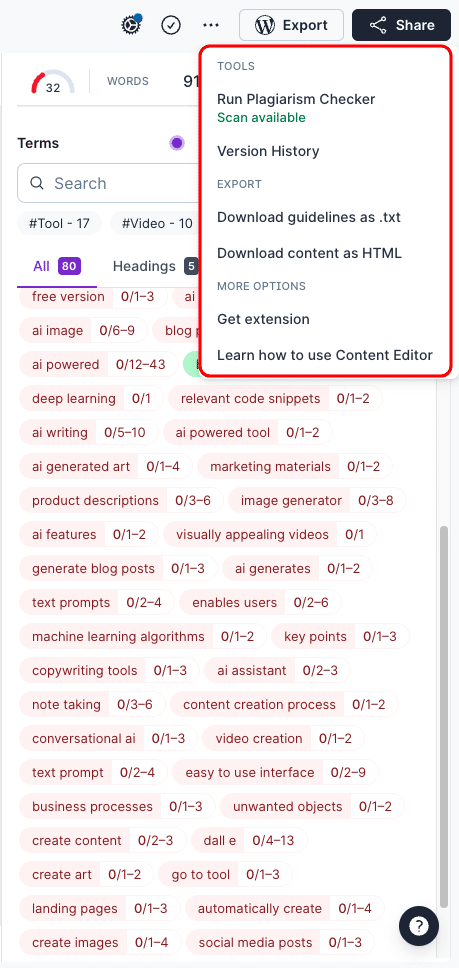This screenshot has width=459, height=968.
Task: Open Version History
Action: [x=268, y=151]
